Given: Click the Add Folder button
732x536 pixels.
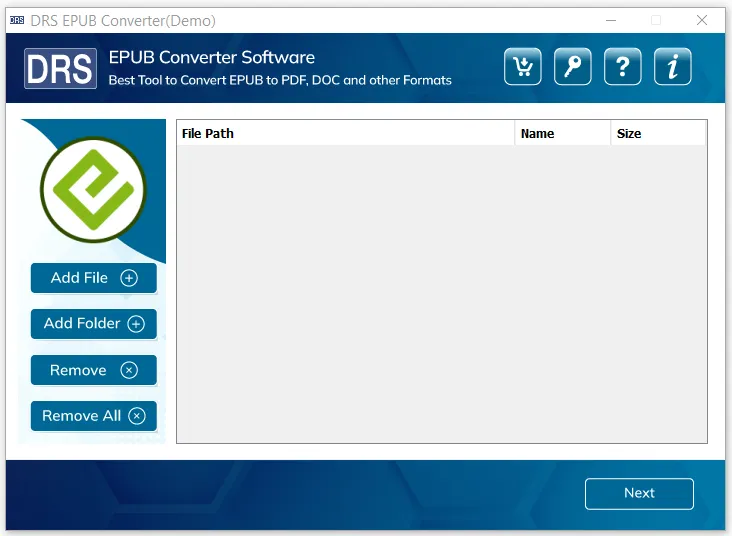Looking at the screenshot, I should tap(94, 324).
